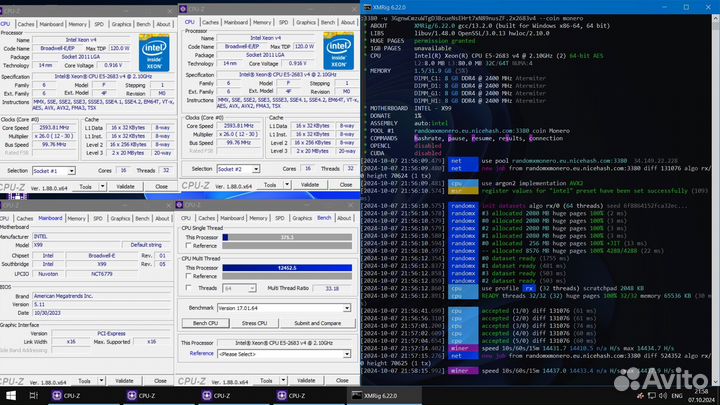The height and width of the screenshot is (405, 720).
Task: Start the Stress CPU test
Action: point(254,323)
